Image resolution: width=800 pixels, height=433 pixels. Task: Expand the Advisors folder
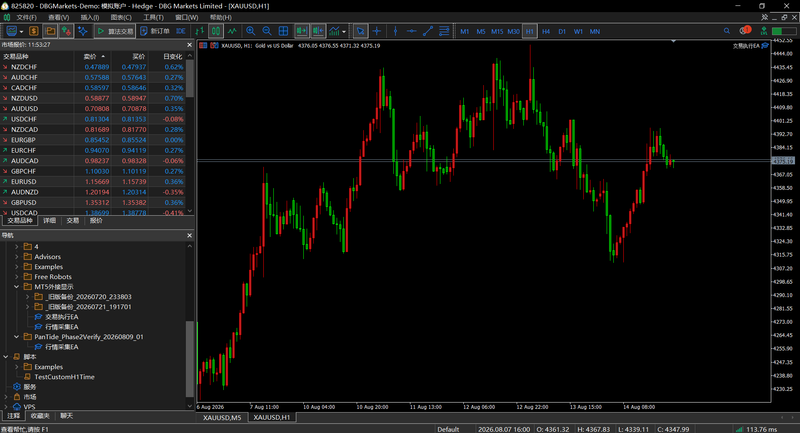click(16, 257)
